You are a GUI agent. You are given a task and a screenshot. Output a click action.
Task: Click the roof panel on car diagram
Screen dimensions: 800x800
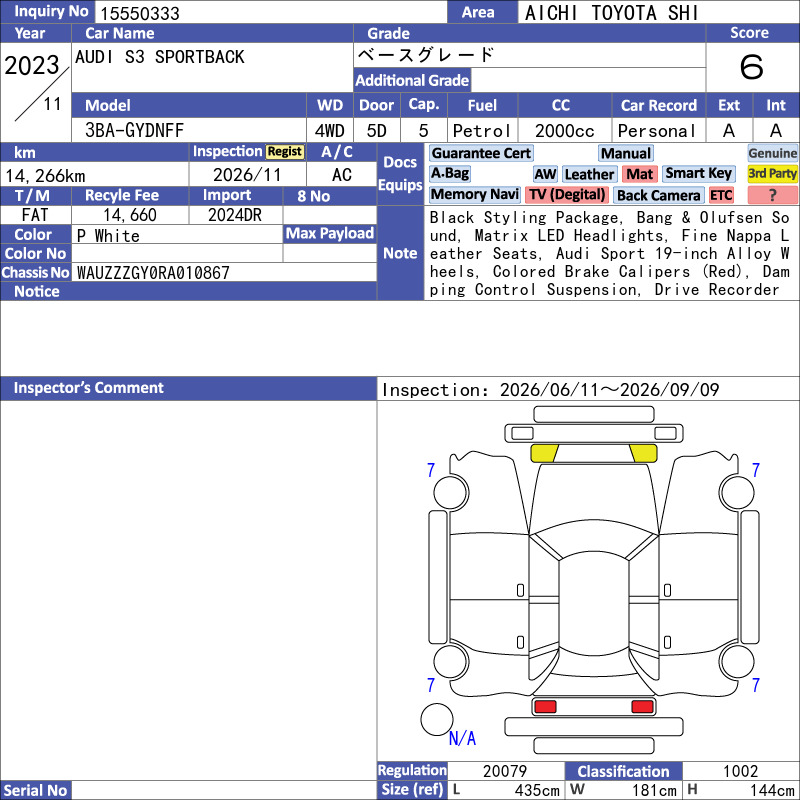coord(593,605)
